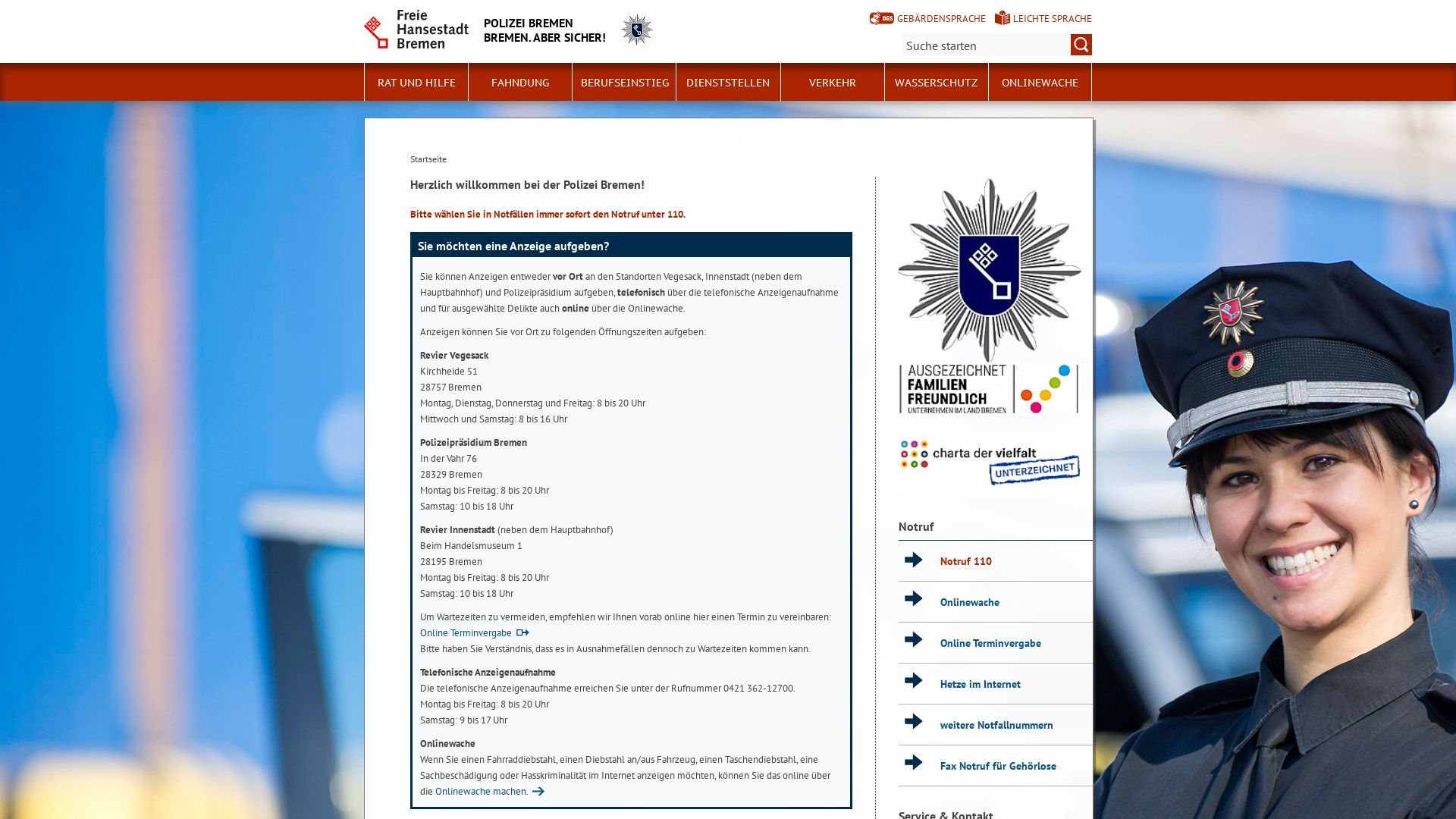This screenshot has height=819, width=1456.
Task: Click the Polizei Bremen. Aber sicher! title
Action: pyautogui.click(x=544, y=30)
